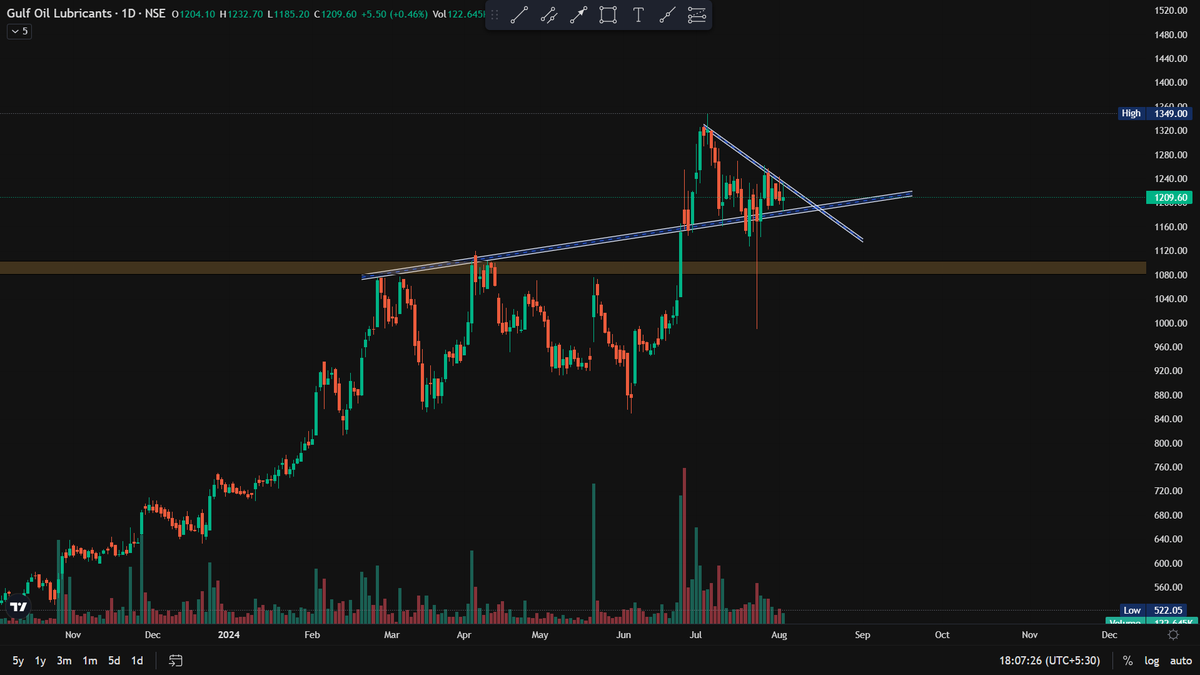The width and height of the screenshot is (1200, 675).
Task: Click the Feb label on time axis
Action: [312, 634]
